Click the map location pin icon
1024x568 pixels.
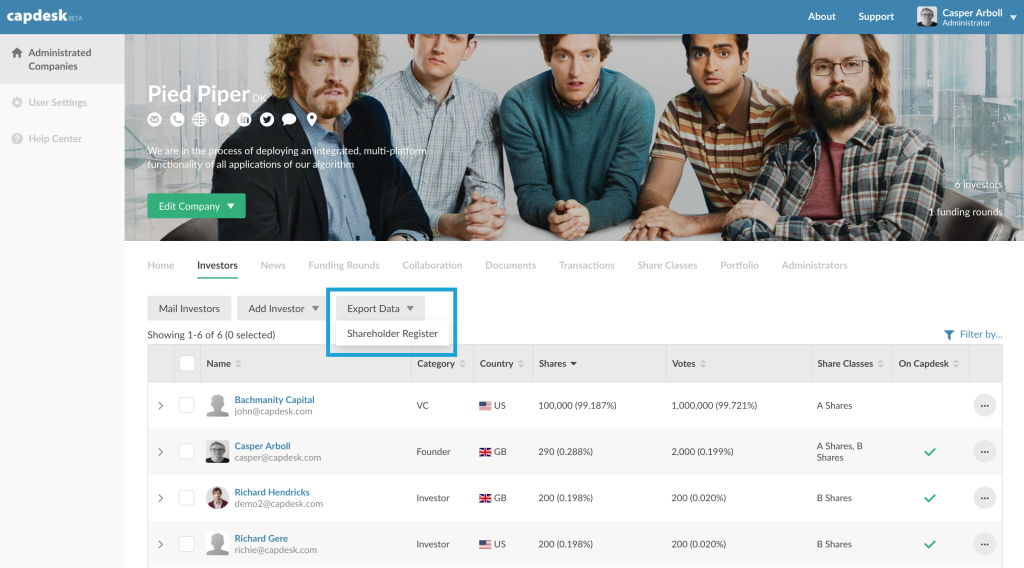pyautogui.click(x=312, y=119)
